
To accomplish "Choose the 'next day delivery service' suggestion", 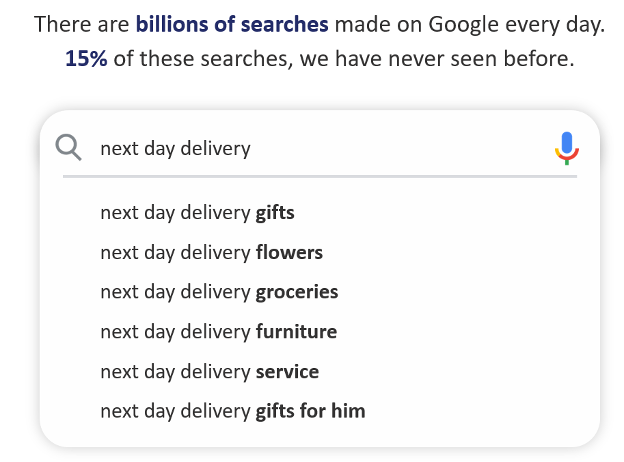I will (x=210, y=372).
